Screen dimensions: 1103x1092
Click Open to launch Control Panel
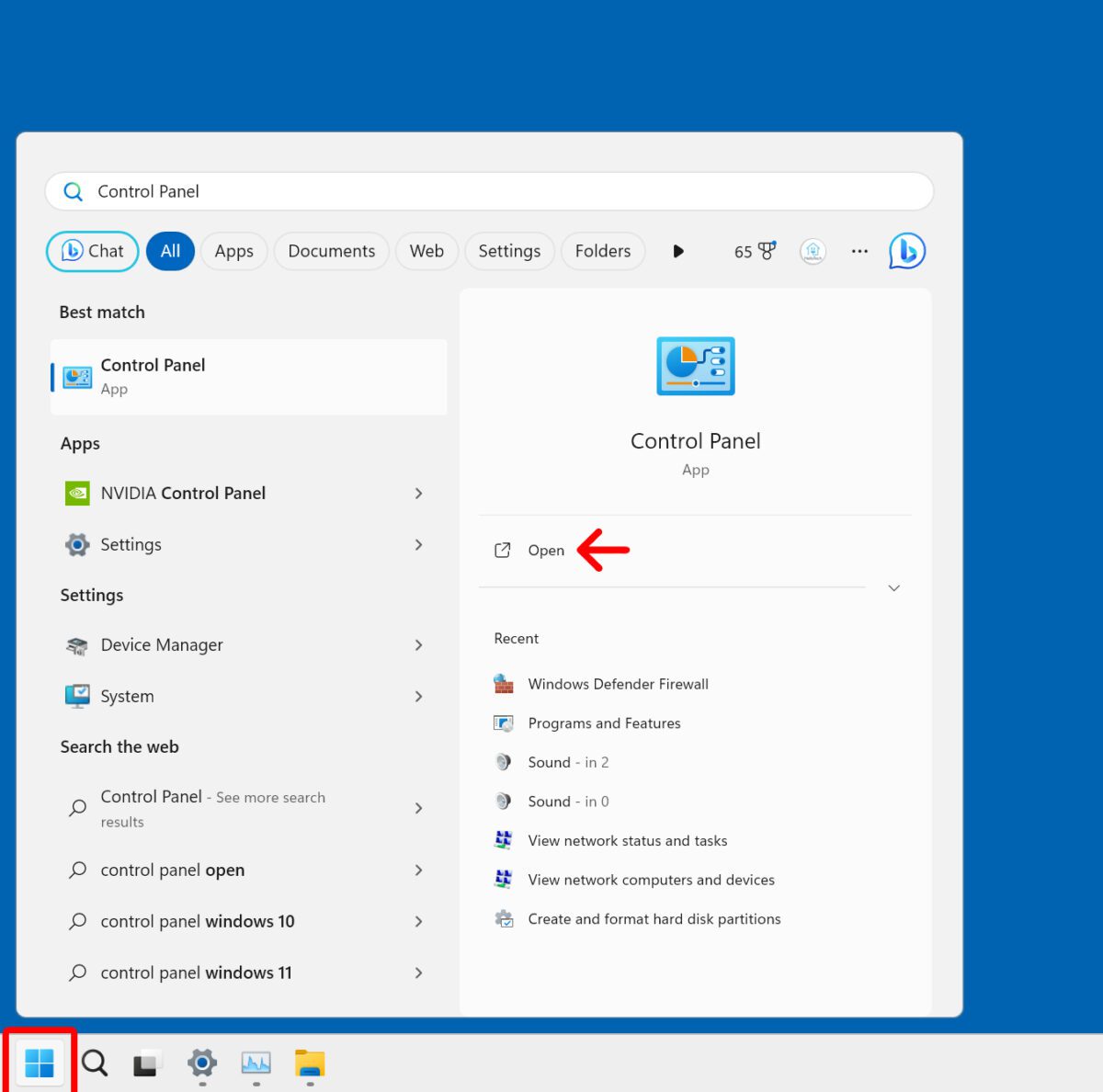tap(546, 551)
